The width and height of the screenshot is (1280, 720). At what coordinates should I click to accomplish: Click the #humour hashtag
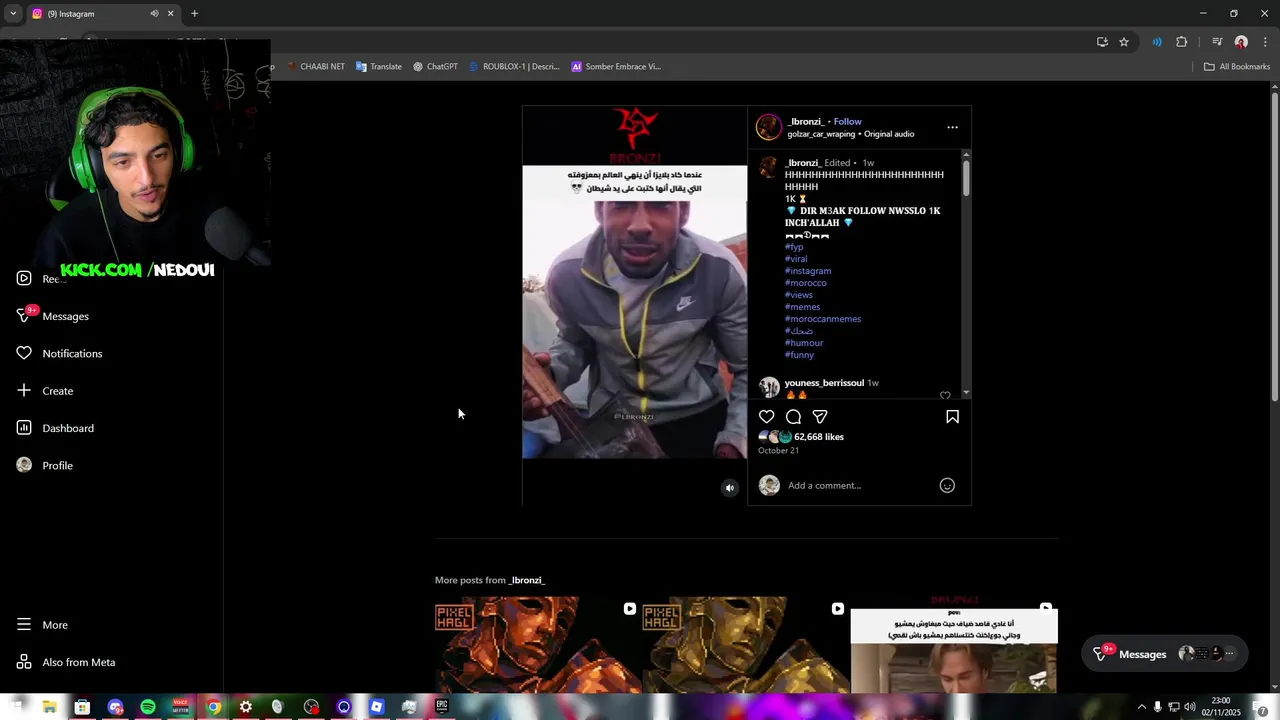pyautogui.click(x=804, y=343)
